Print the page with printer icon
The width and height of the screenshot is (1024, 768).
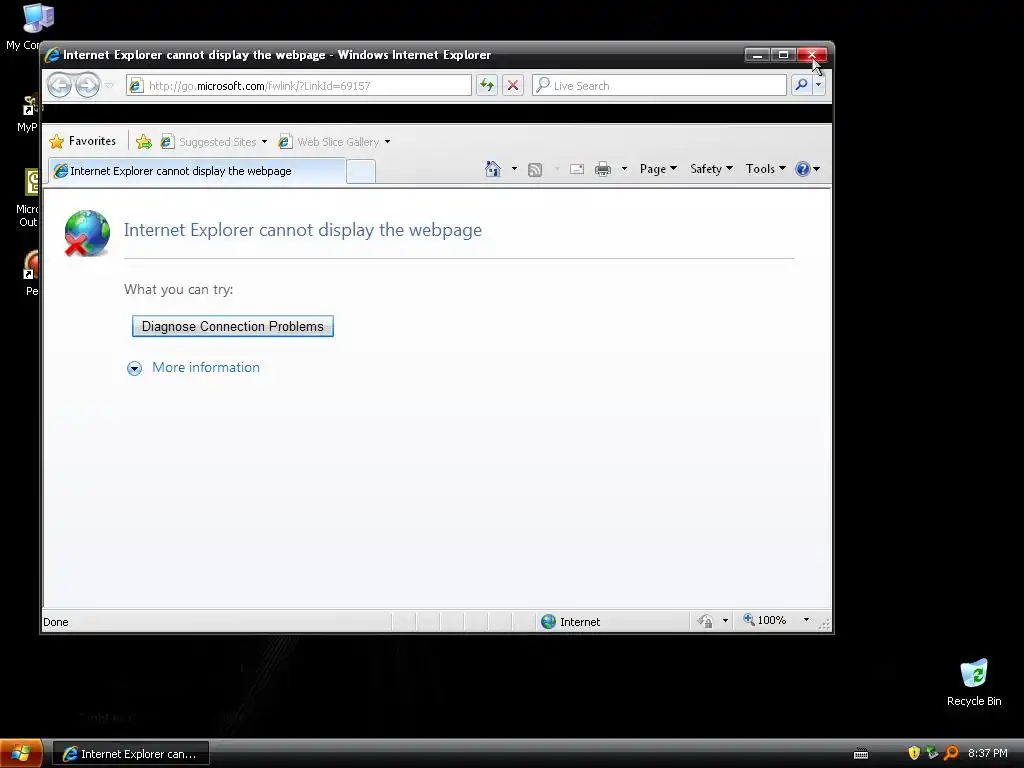(603, 169)
